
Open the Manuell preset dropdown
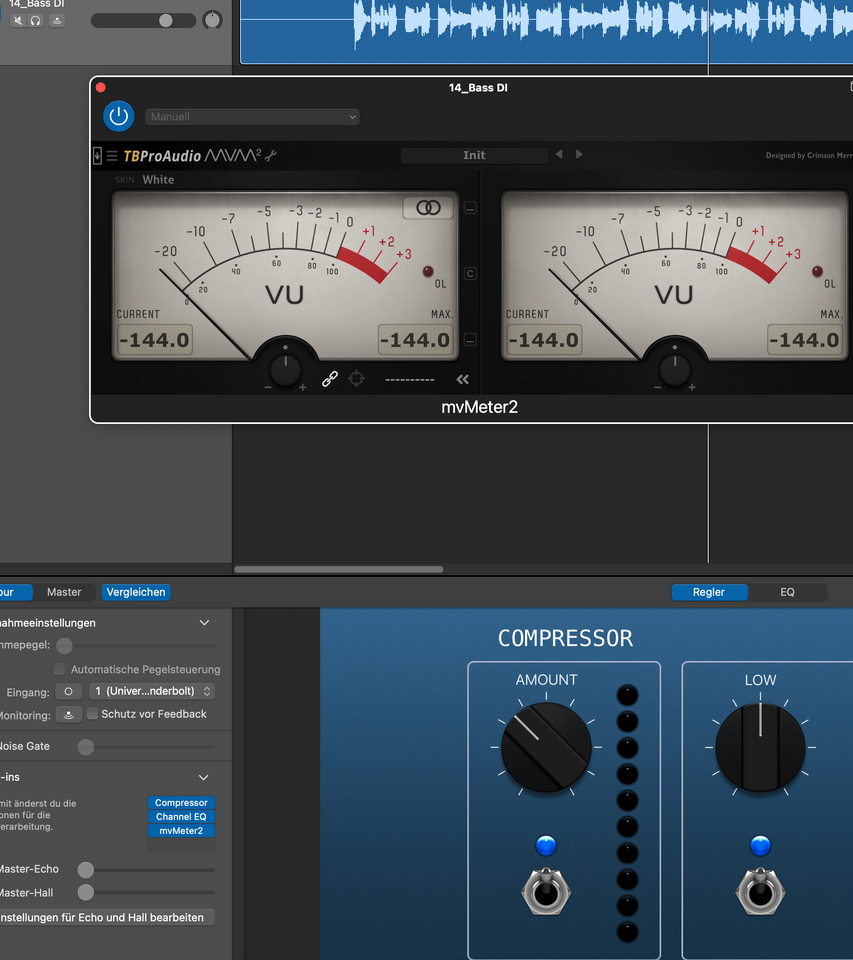coord(252,117)
